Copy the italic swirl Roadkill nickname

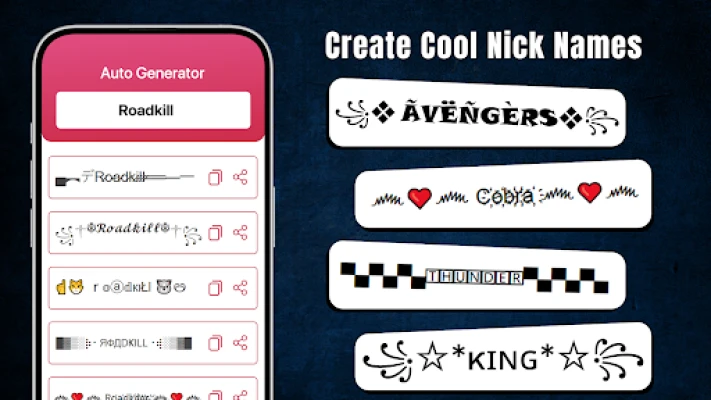[215, 233]
